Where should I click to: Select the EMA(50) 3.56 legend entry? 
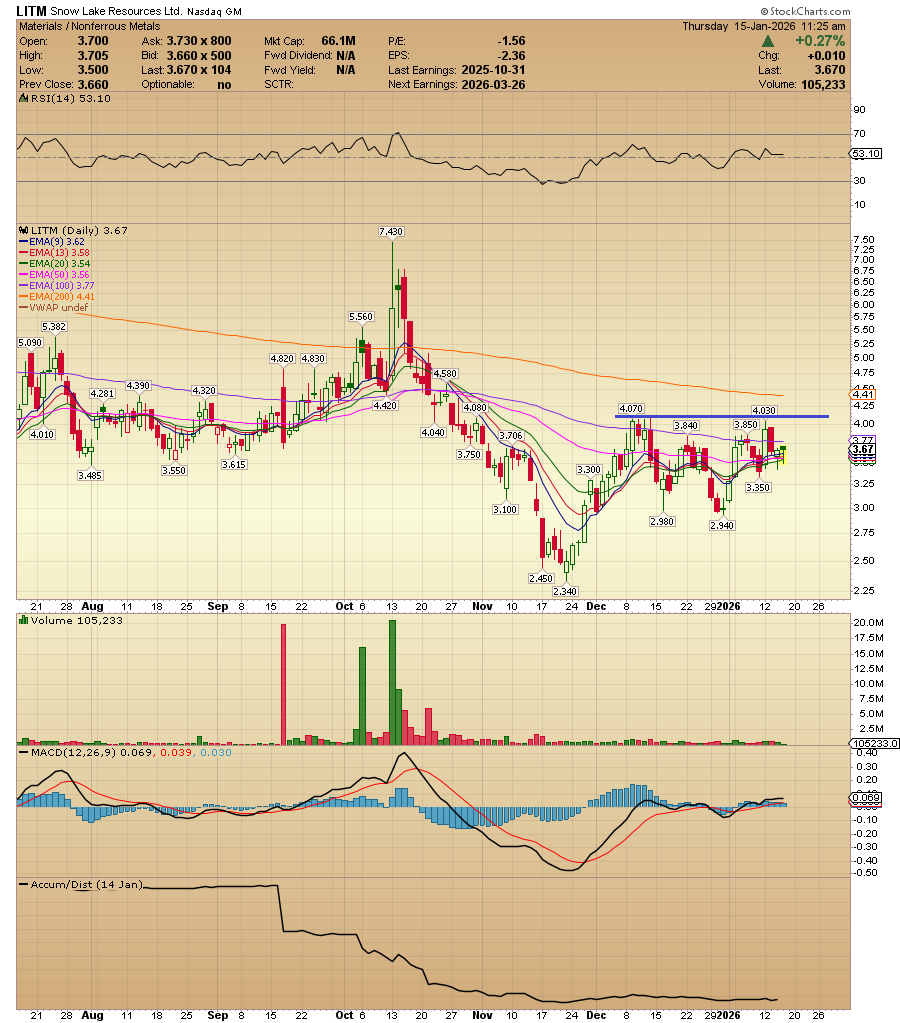pyautogui.click(x=55, y=275)
